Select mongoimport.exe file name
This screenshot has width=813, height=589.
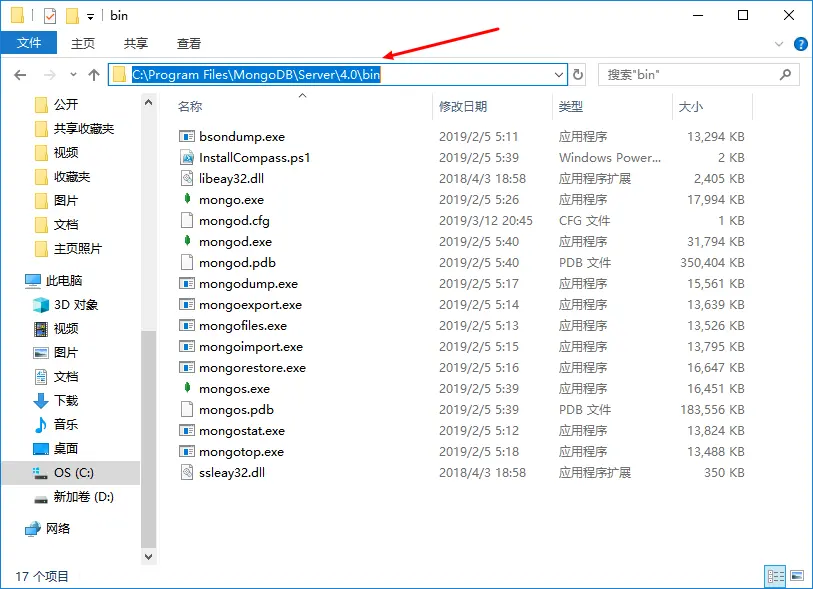click(251, 347)
